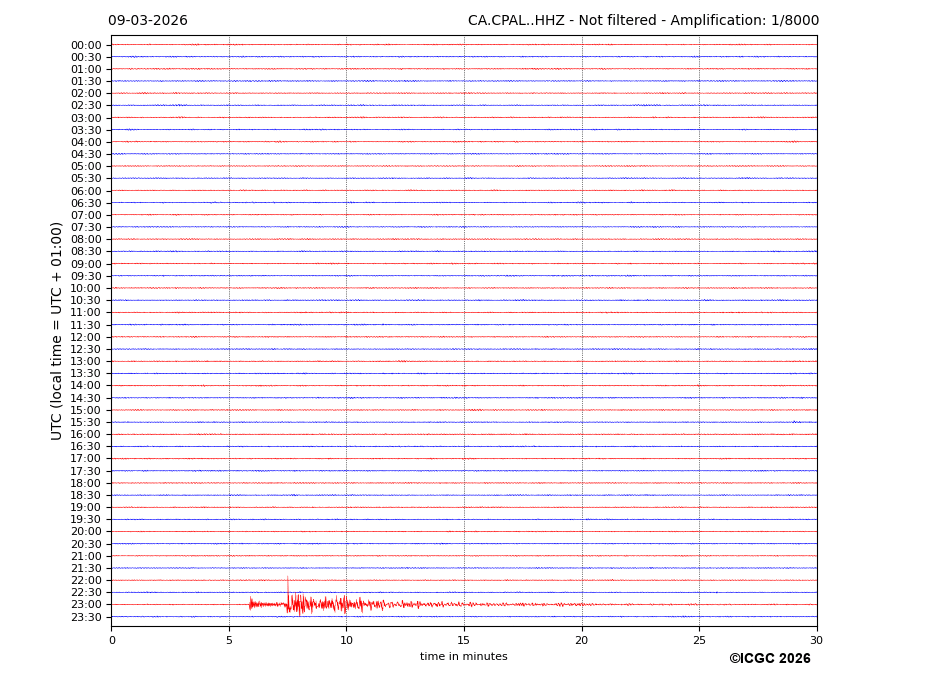Click the date label 09-03-2026

pos(147,21)
